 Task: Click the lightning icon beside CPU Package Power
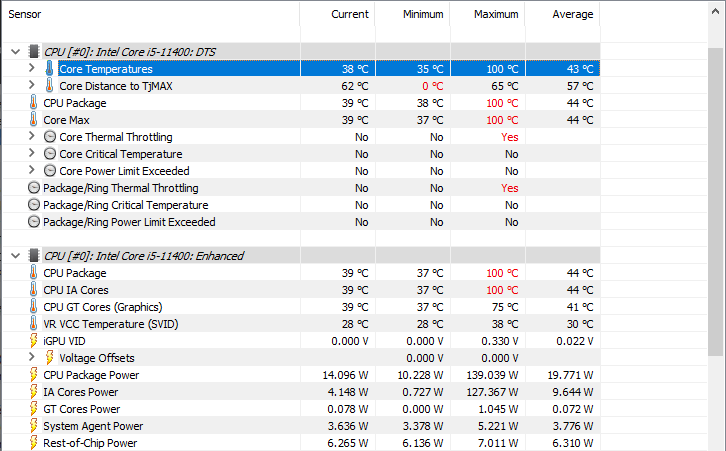click(34, 375)
